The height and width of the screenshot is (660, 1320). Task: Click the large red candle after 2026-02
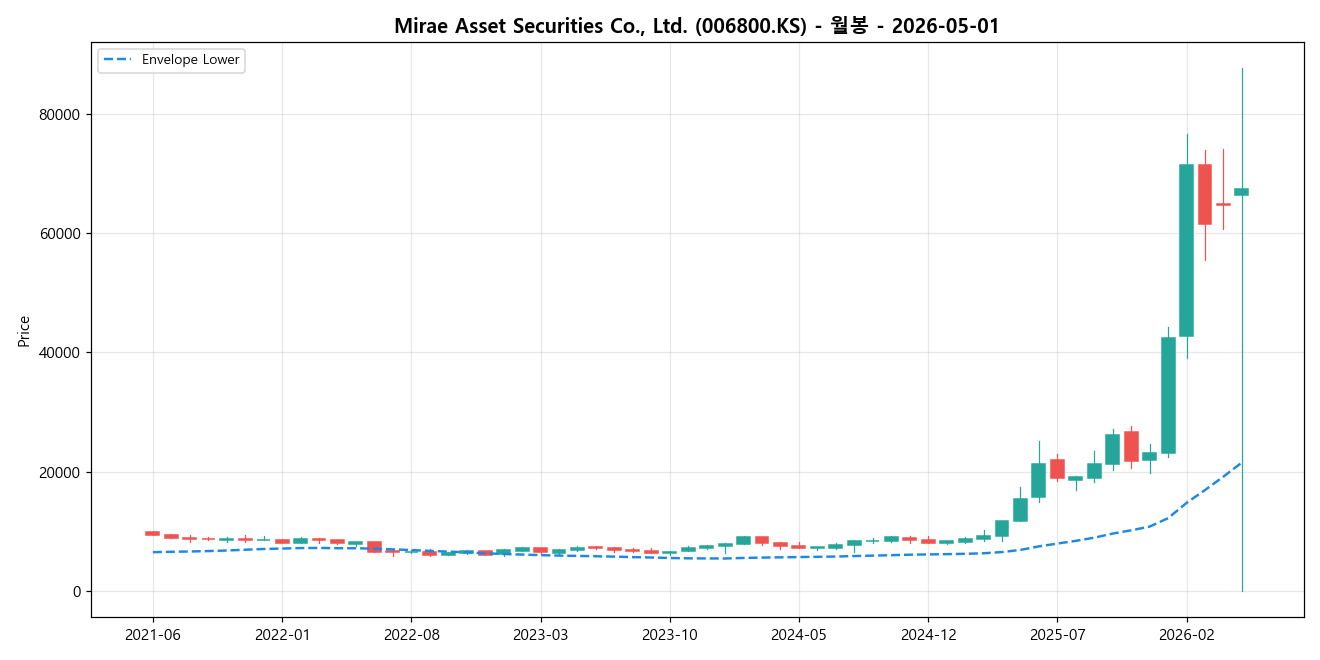click(x=1205, y=194)
